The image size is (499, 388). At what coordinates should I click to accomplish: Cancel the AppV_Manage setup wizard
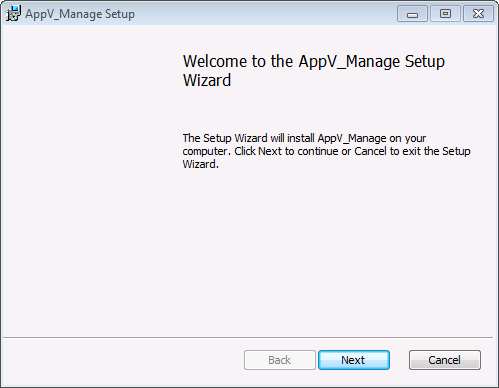pos(445,360)
